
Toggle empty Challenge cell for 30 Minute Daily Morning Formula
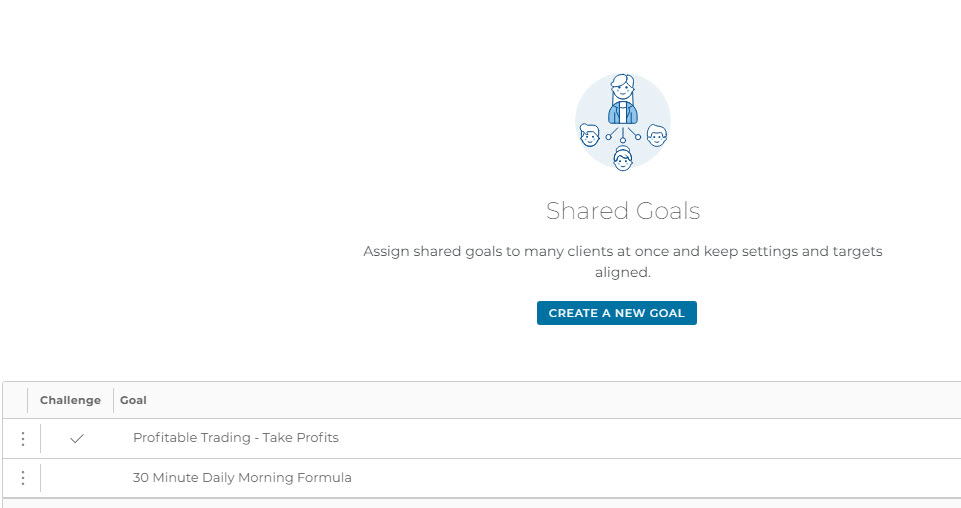tap(77, 478)
